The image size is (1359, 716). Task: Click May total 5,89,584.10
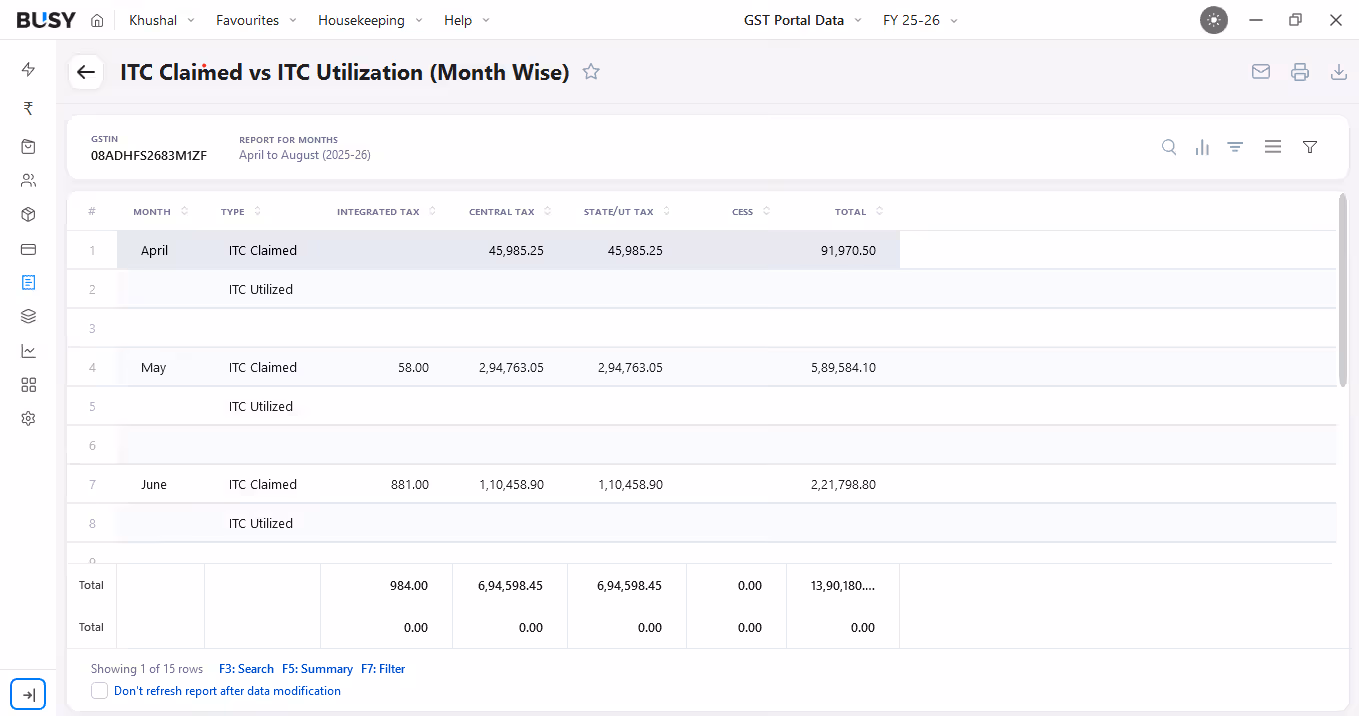click(x=843, y=368)
